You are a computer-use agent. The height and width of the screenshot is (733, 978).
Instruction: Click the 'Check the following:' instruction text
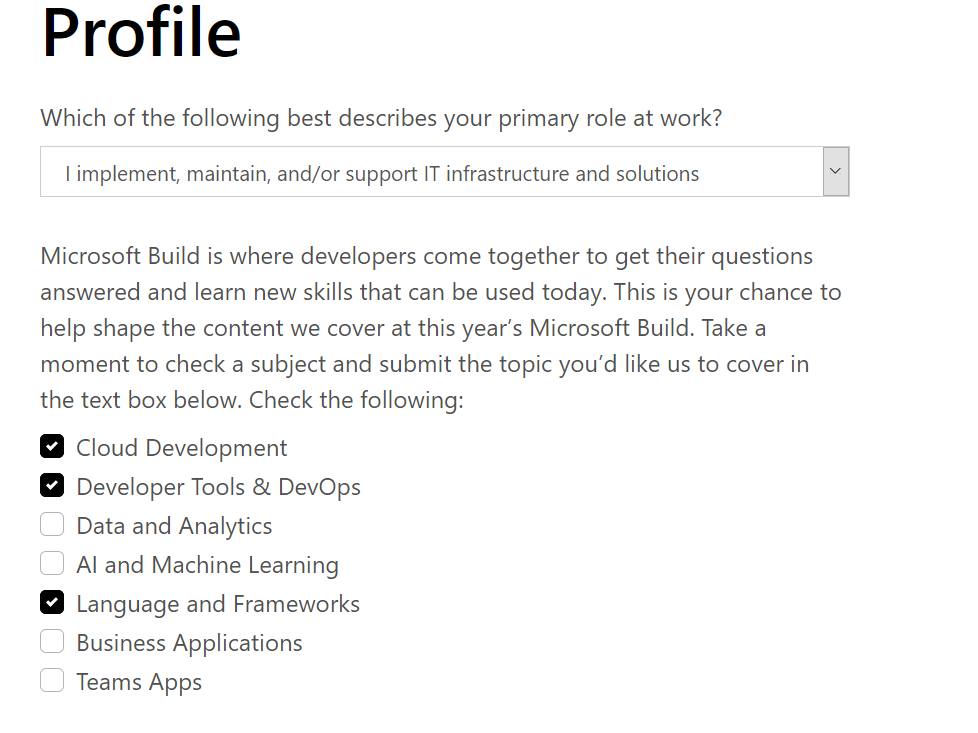pos(356,400)
